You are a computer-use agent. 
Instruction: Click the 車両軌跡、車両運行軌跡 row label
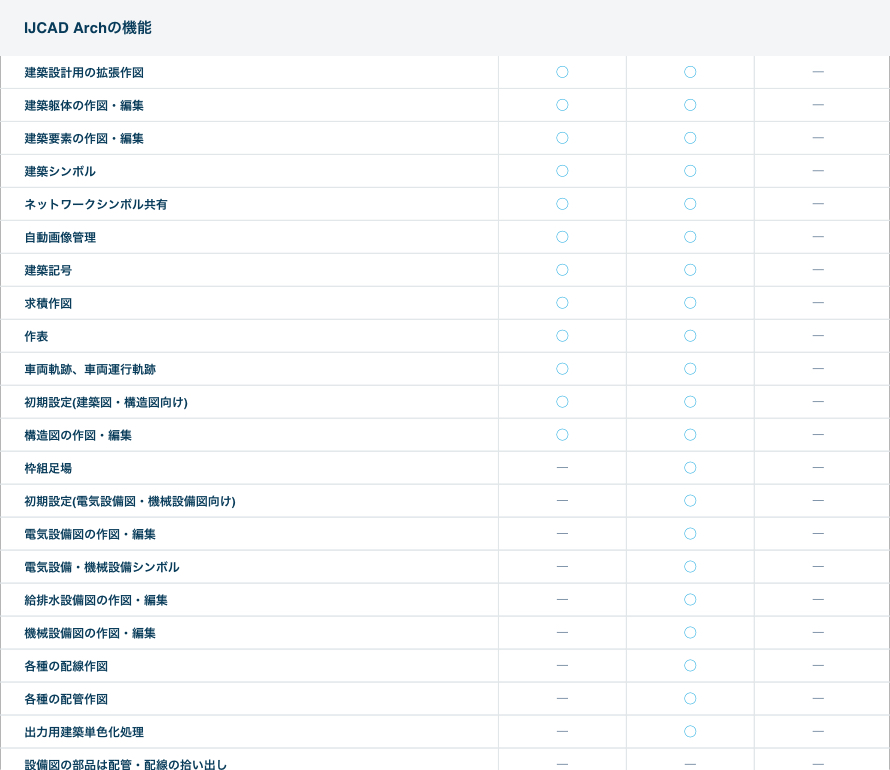tap(90, 370)
